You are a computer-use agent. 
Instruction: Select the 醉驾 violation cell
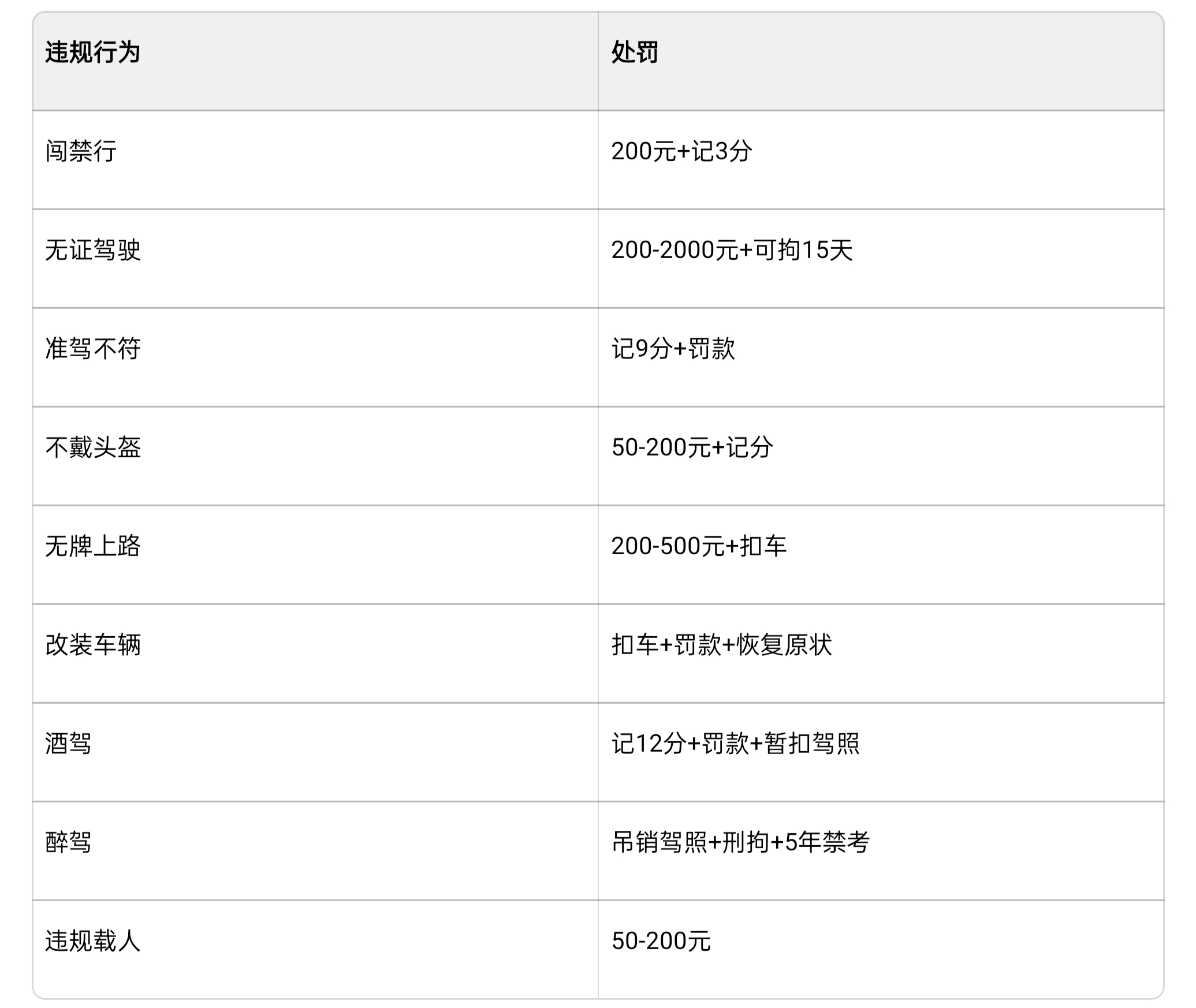pos(69,843)
